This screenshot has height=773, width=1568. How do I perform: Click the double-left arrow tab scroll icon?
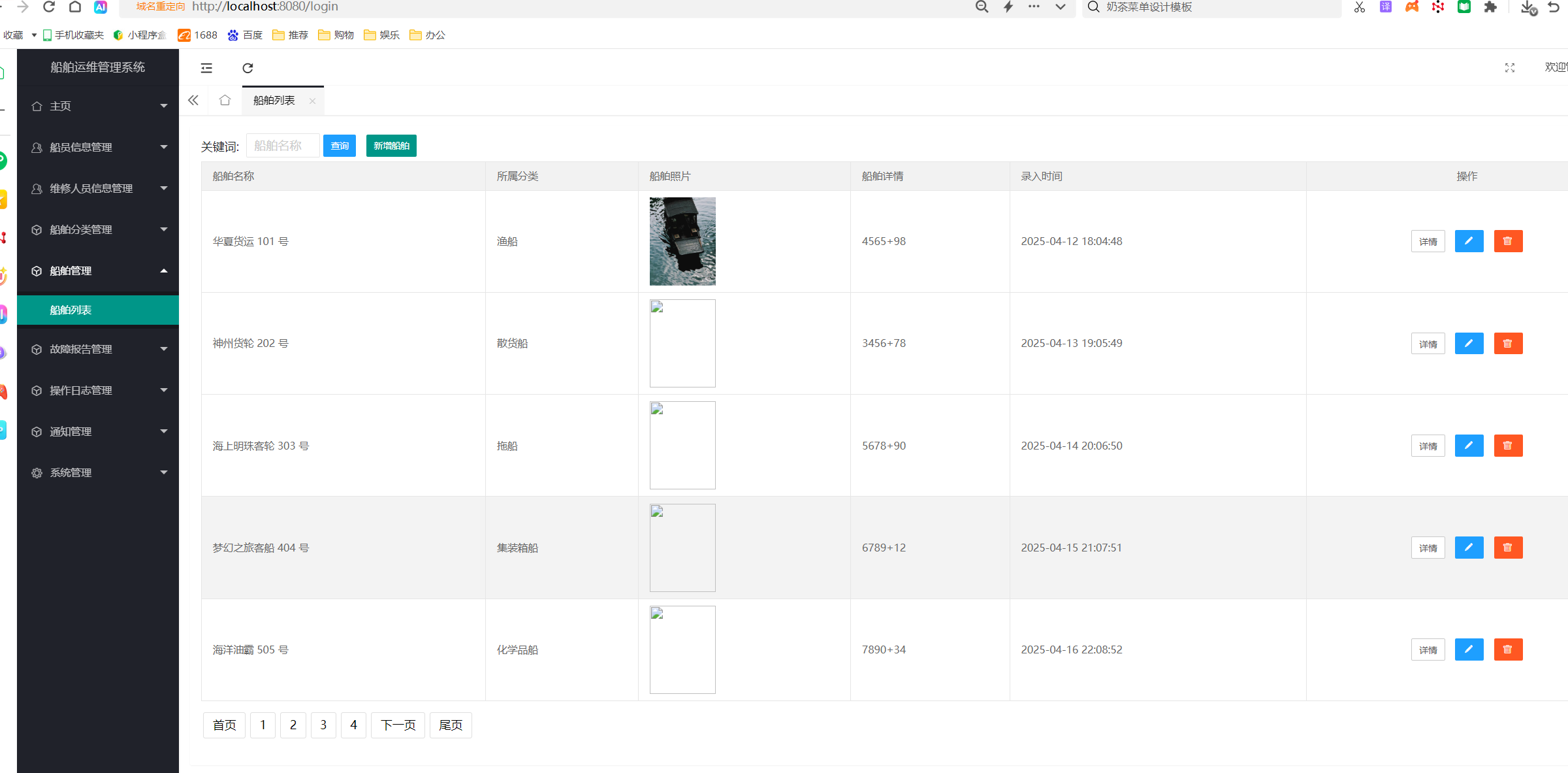tap(193, 101)
